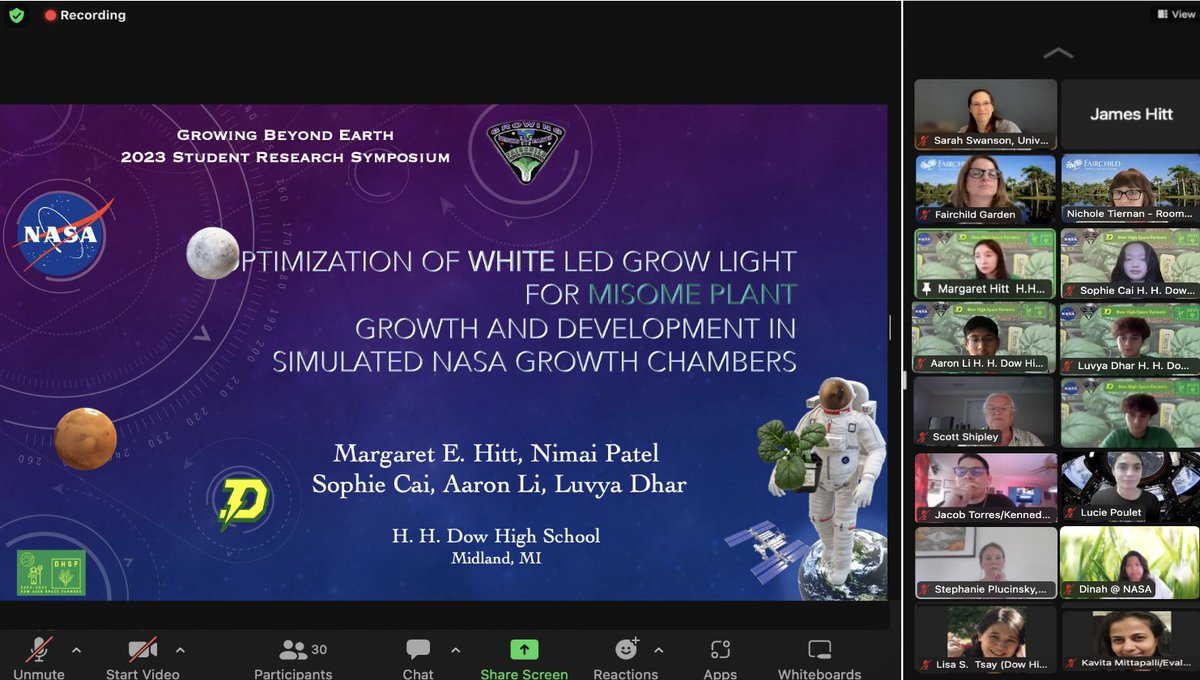Click the NASA logo on shared slide

coord(62,235)
